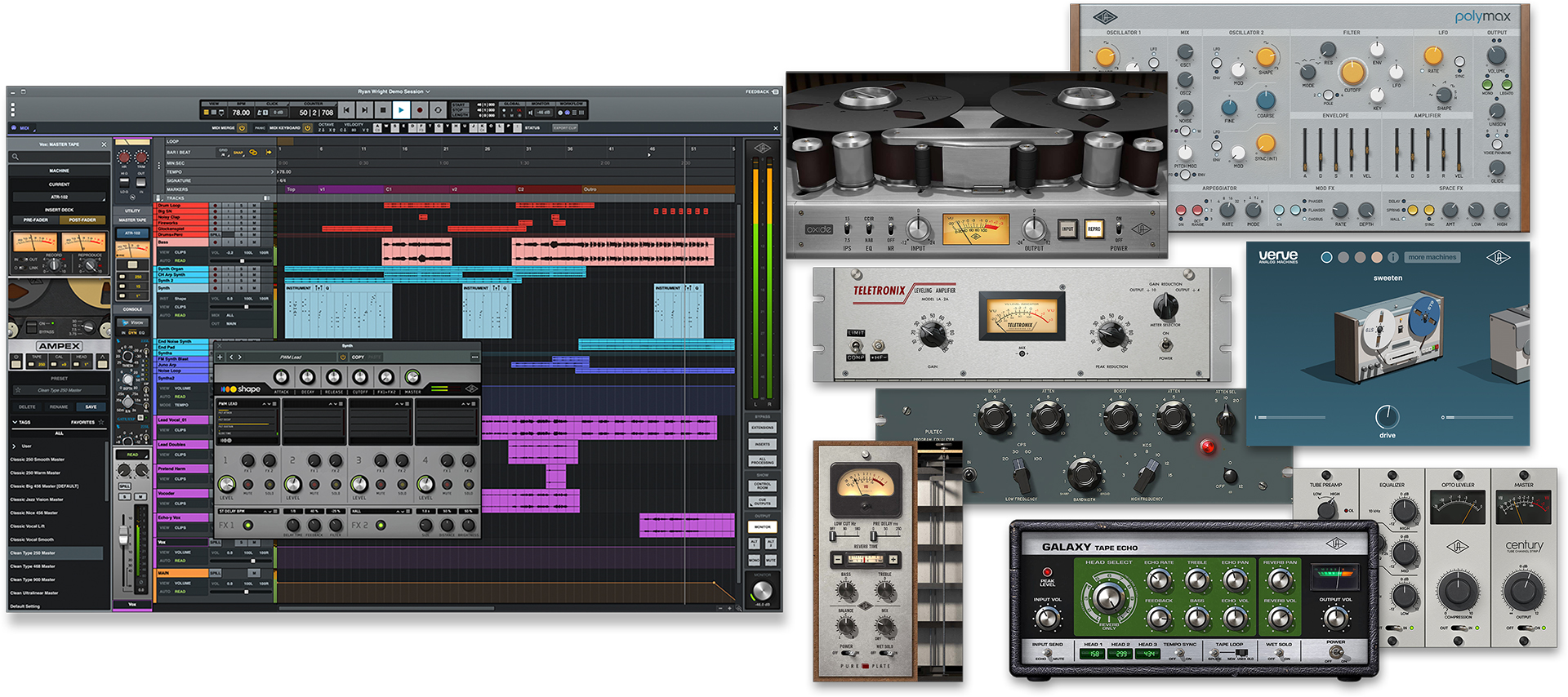Click the 'more machines' button in Verve

point(1432,257)
